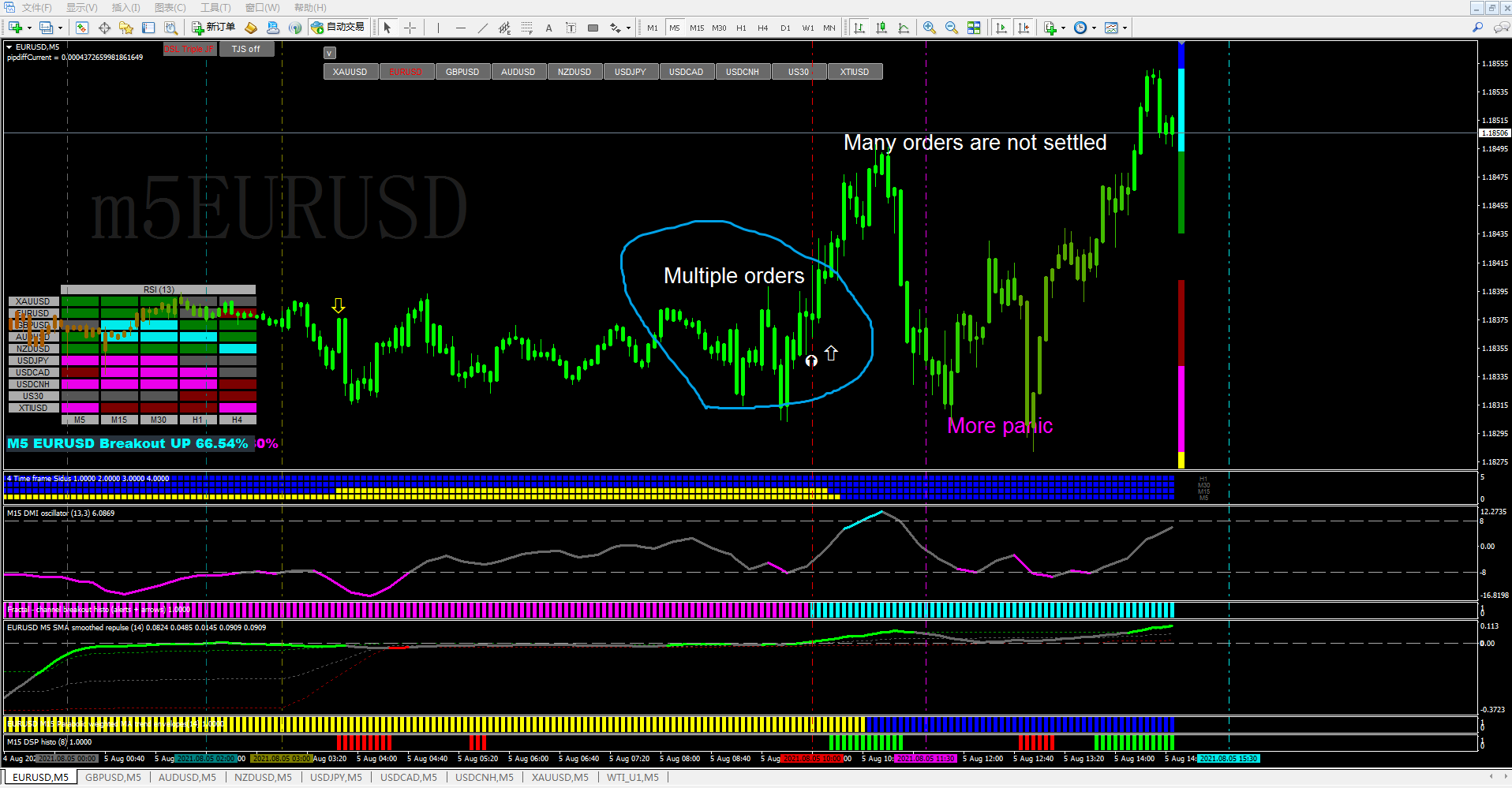This screenshot has width=1512, height=788.
Task: Click the 新订单 New Order button
Action: click(213, 28)
